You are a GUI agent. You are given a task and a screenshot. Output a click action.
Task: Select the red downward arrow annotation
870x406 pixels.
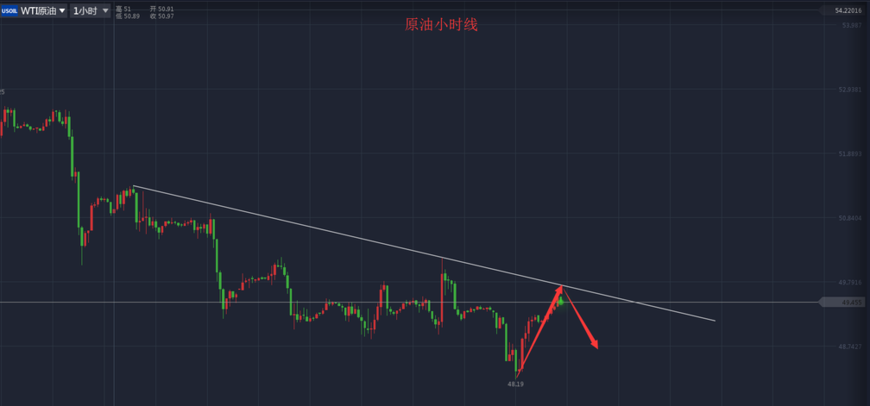[580, 317]
